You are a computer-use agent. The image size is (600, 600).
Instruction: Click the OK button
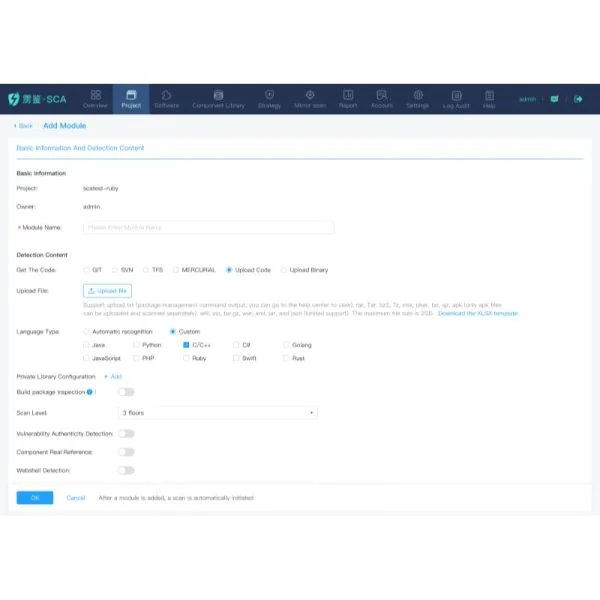pos(35,497)
